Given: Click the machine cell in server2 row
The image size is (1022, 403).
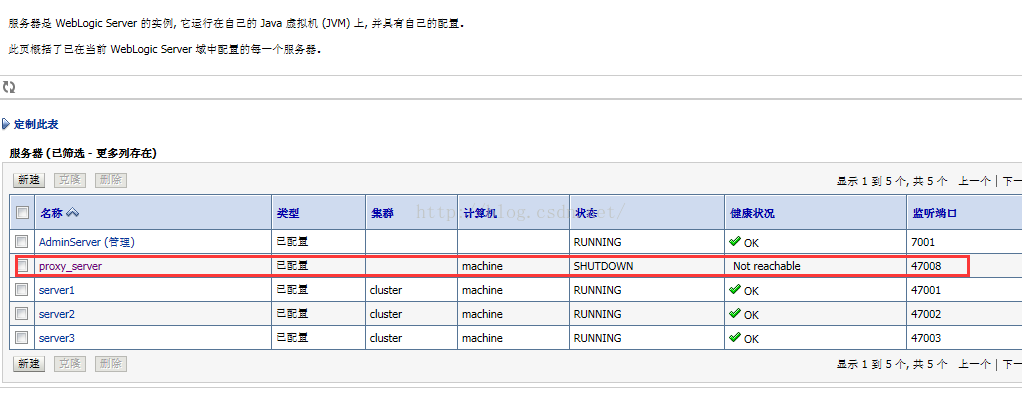Looking at the screenshot, I should pos(482,314).
